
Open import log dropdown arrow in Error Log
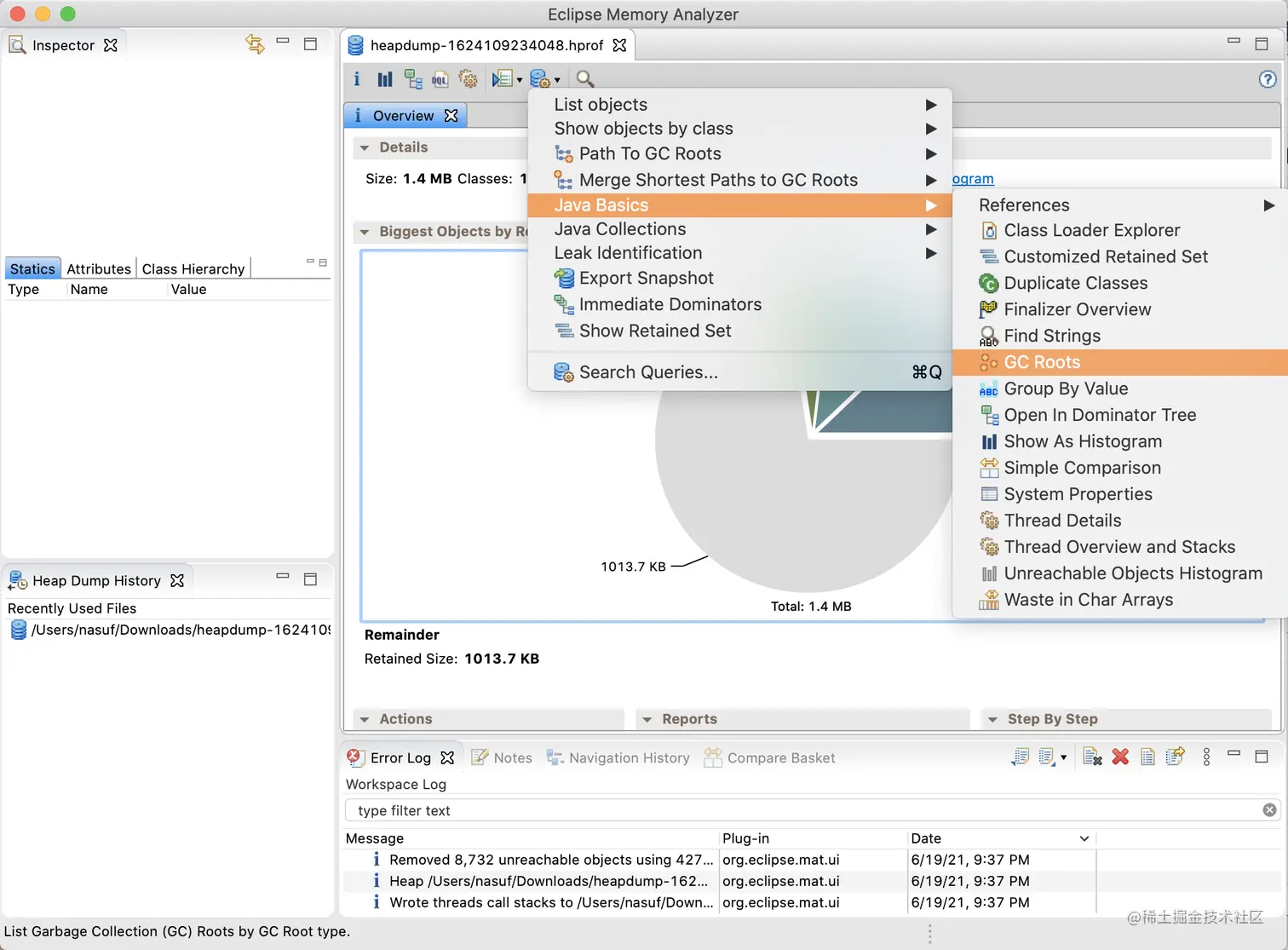coord(1063,757)
